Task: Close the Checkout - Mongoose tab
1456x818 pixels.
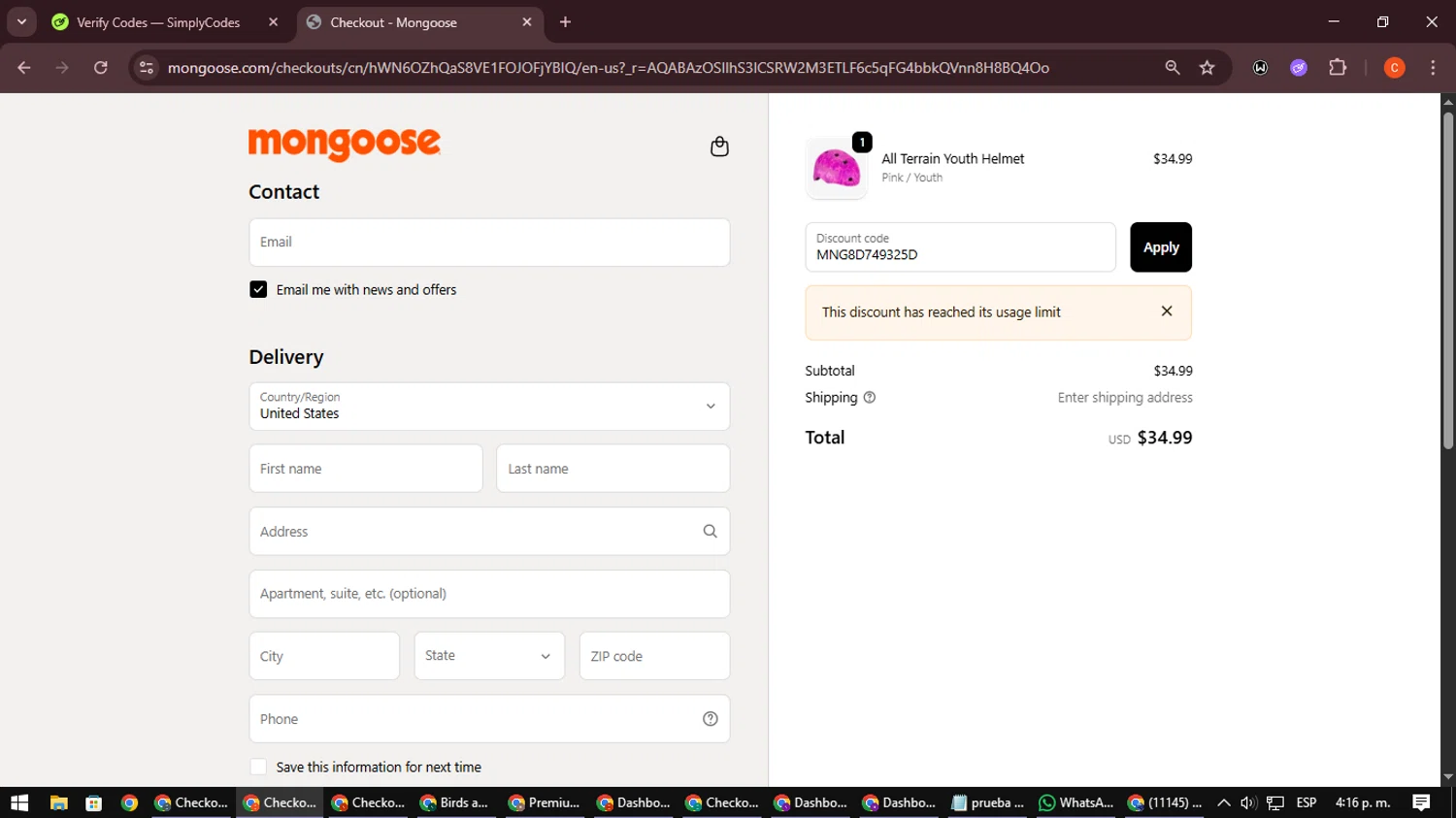Action: click(527, 22)
